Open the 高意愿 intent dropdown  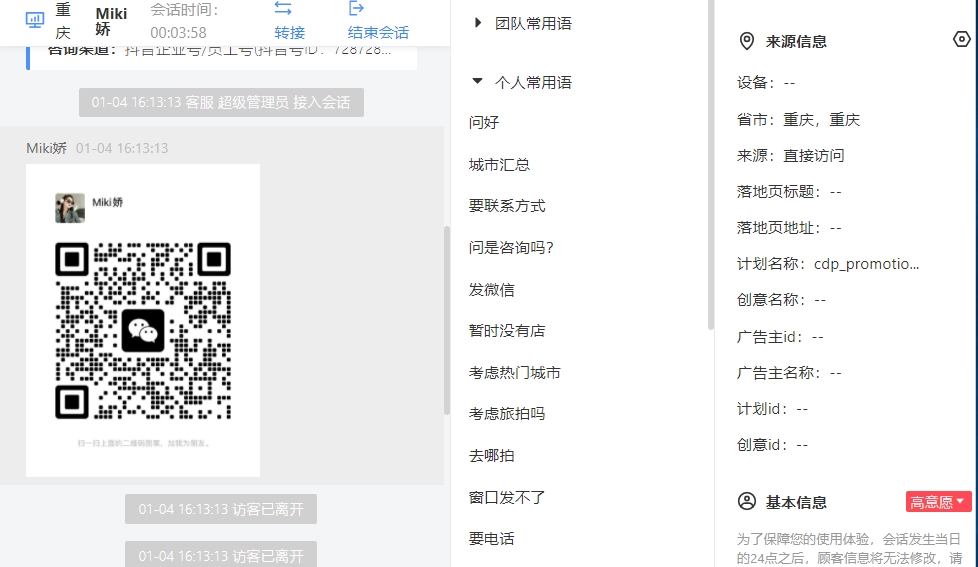click(x=938, y=502)
